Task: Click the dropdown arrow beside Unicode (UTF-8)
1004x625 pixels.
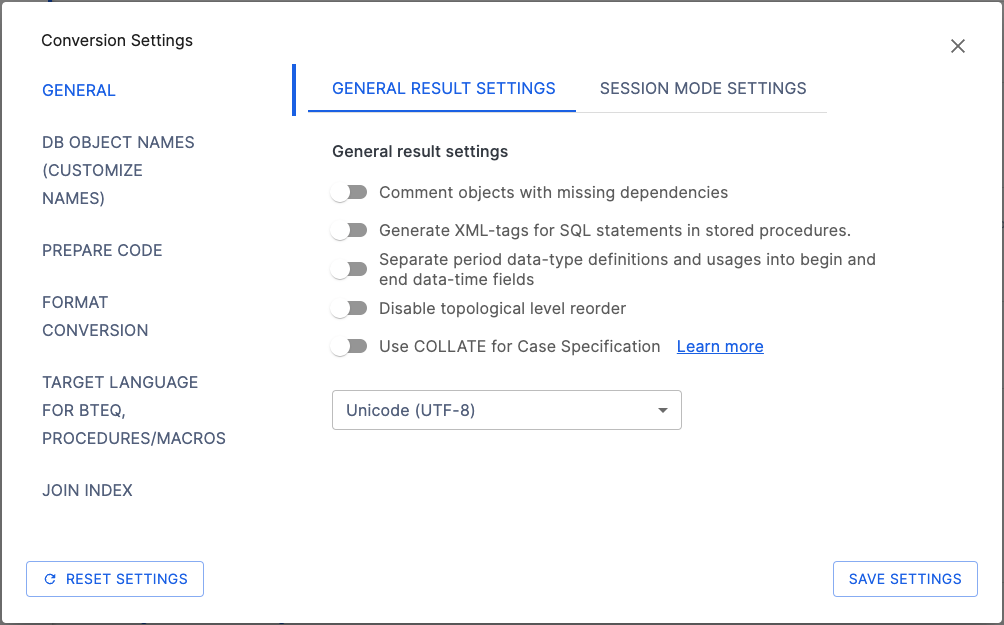Action: pyautogui.click(x=661, y=410)
